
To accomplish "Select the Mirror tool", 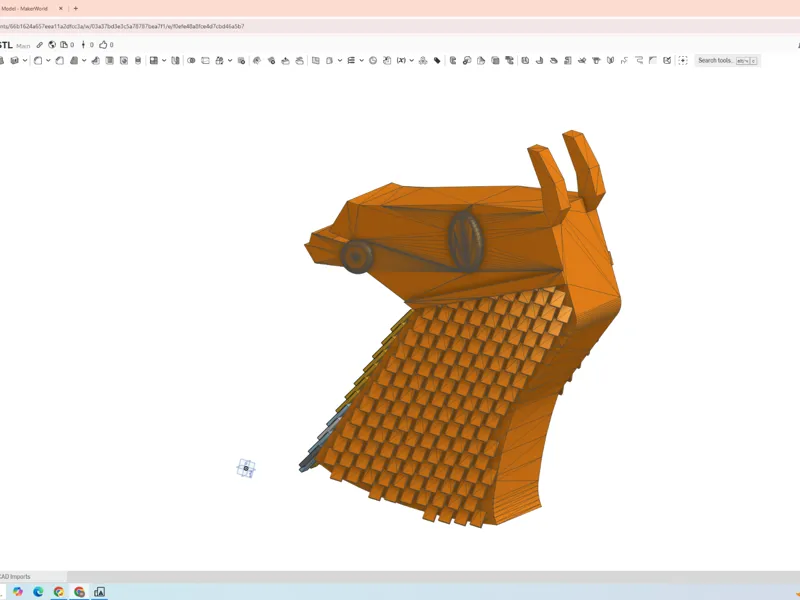I will tap(176, 60).
